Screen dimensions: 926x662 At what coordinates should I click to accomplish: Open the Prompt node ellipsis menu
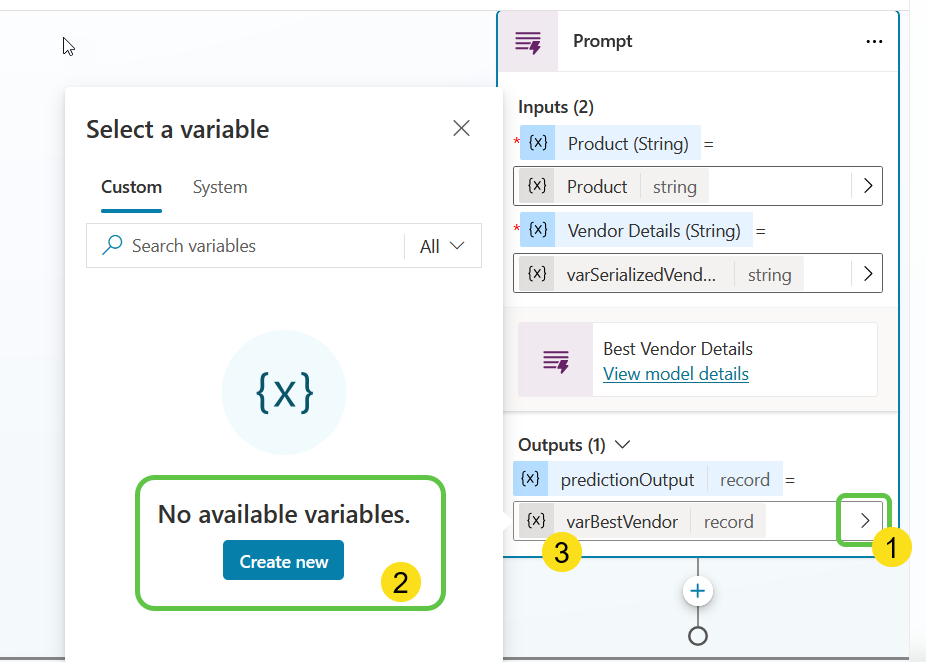tap(874, 41)
